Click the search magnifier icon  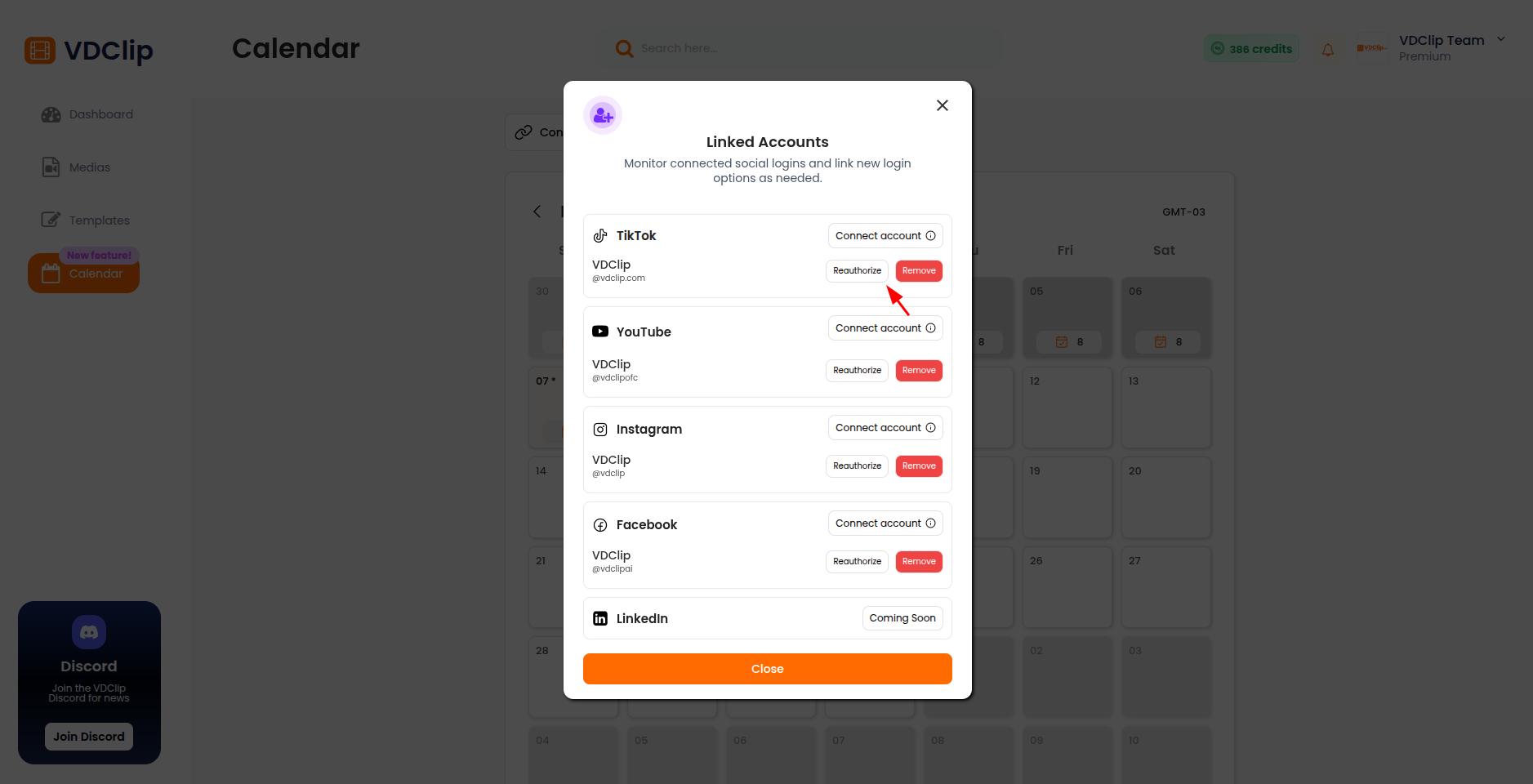coord(624,48)
